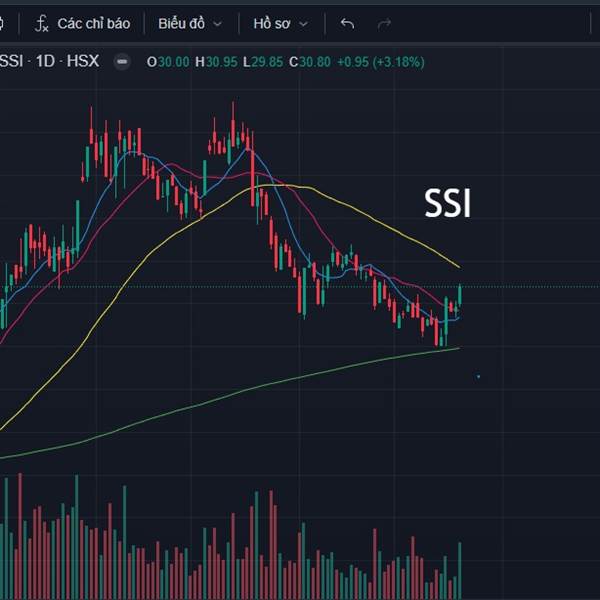Click the undo arrow

(x=347, y=23)
